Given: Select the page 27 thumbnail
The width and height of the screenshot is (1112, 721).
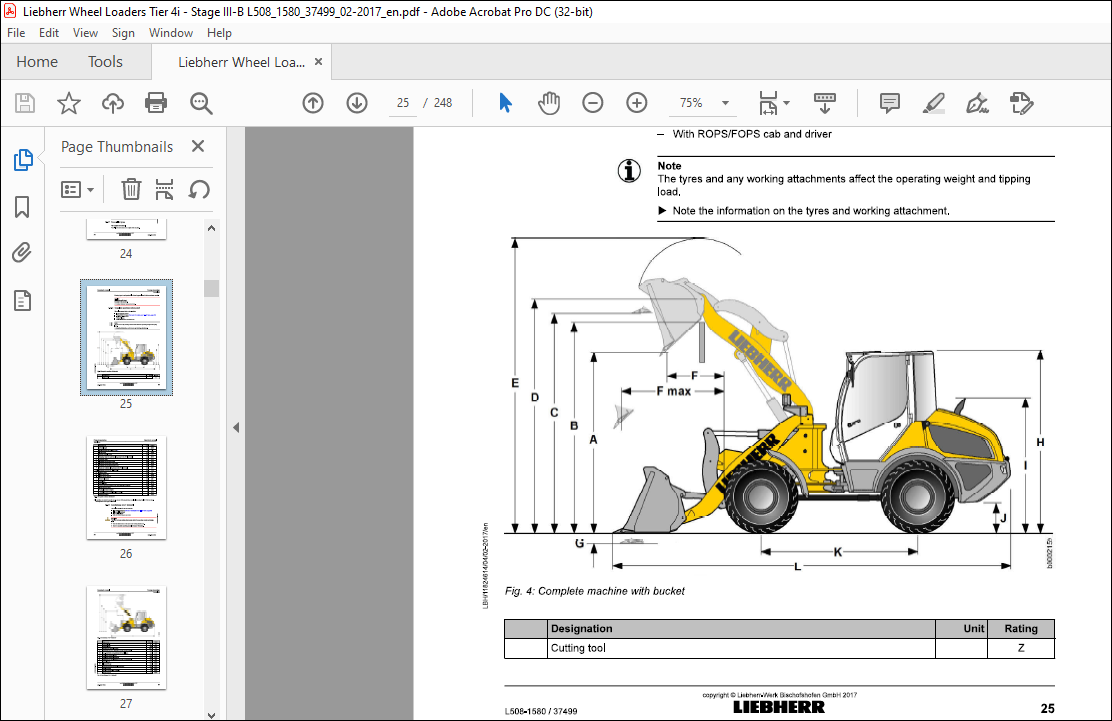Looking at the screenshot, I should click(x=126, y=638).
